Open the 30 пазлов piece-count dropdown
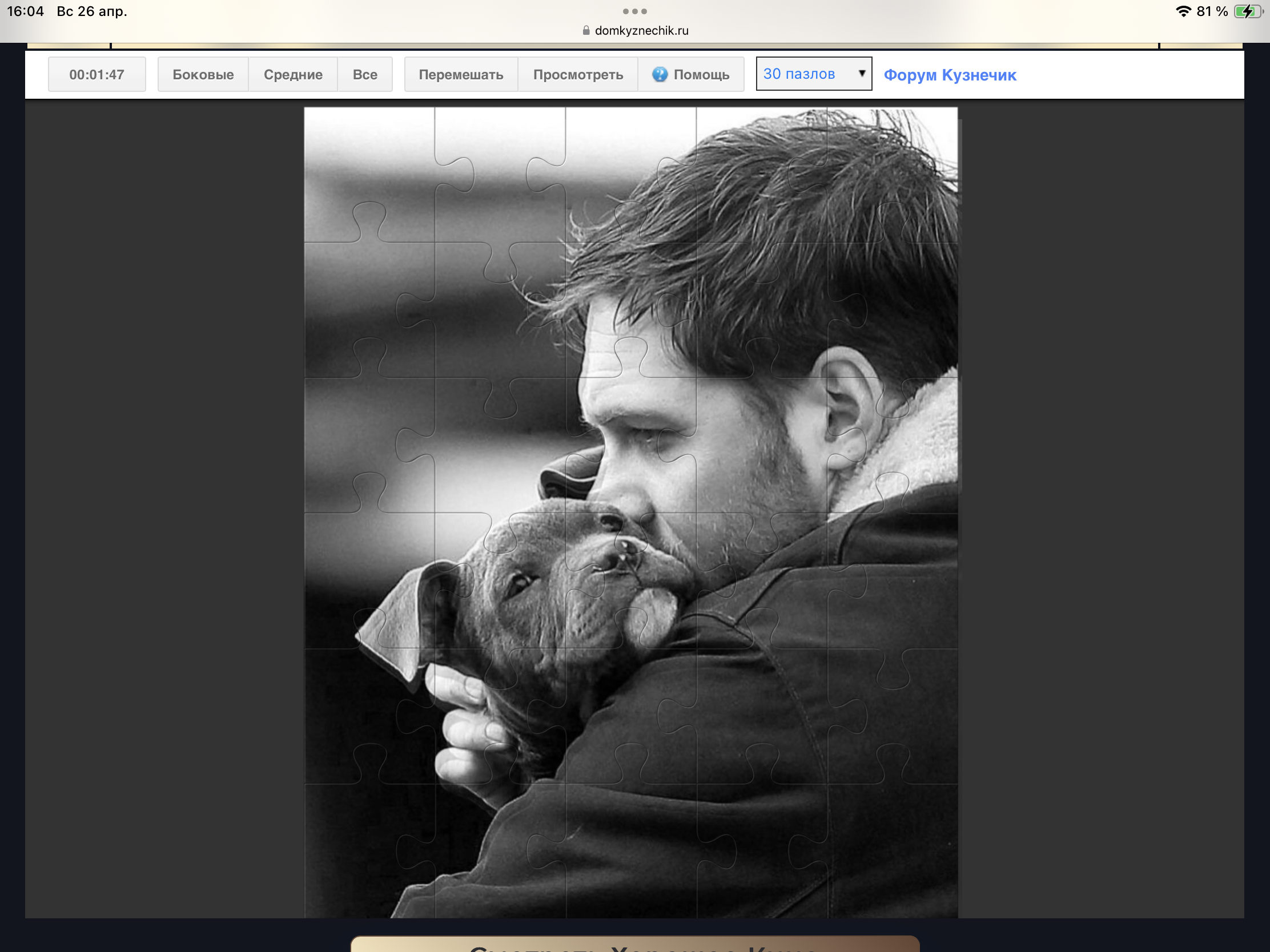 (x=813, y=74)
